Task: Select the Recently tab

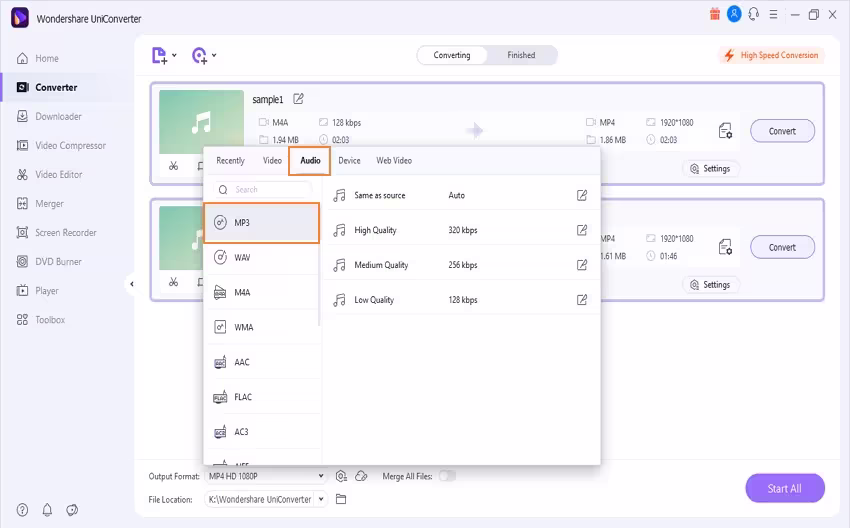Action: [x=230, y=160]
